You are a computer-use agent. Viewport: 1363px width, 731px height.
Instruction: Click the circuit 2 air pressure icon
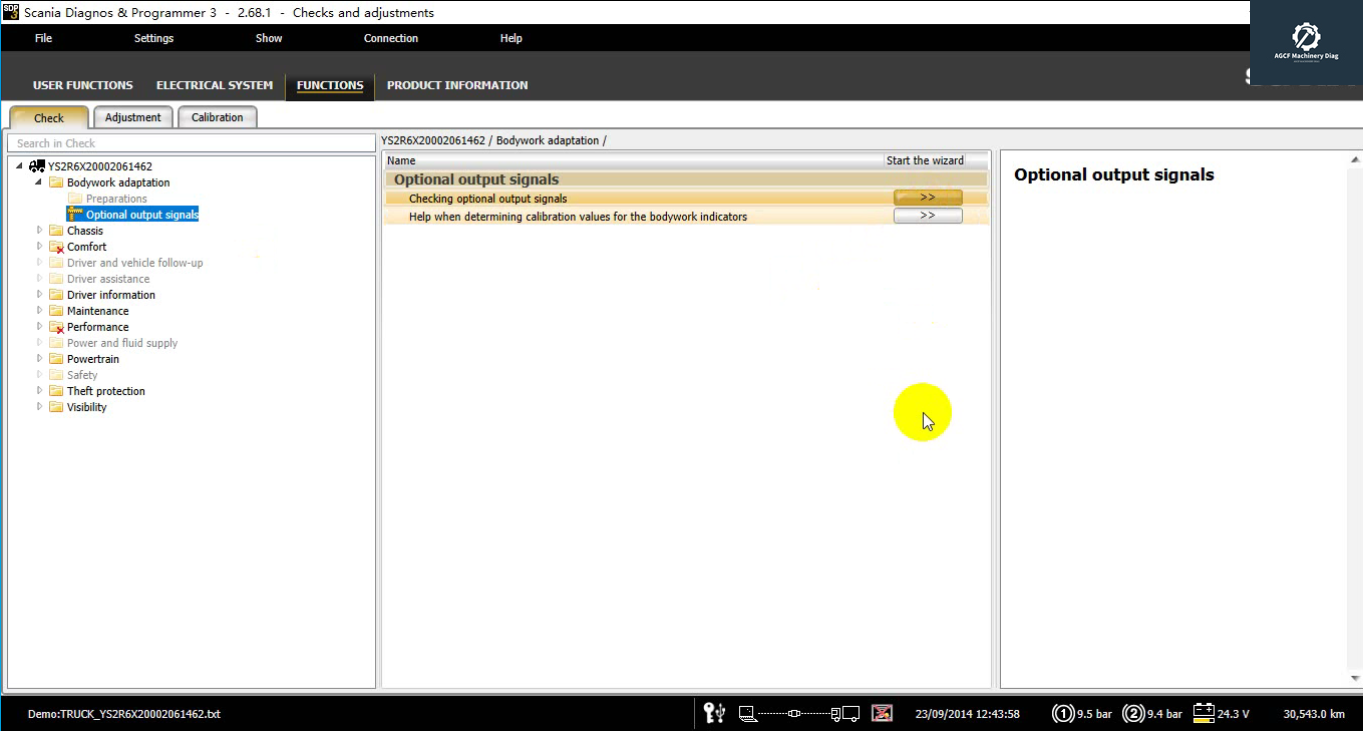click(1133, 714)
